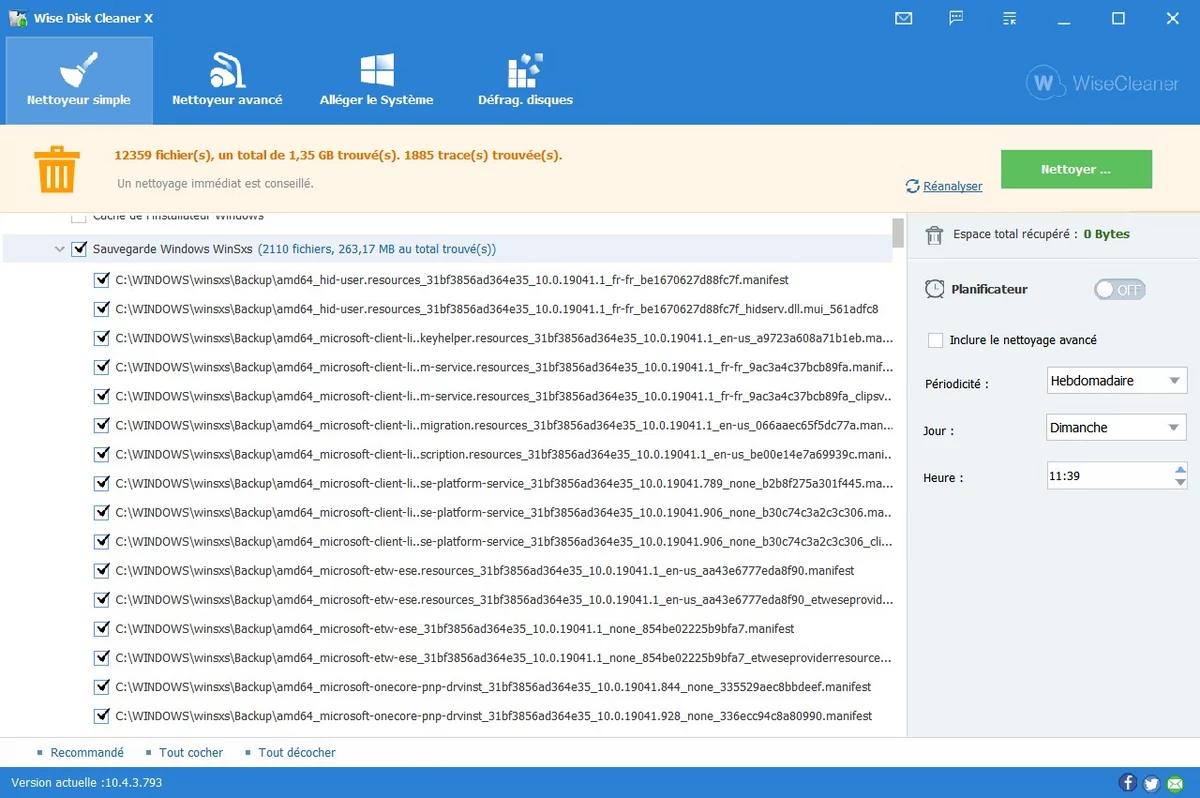Open Périodicité dropdown Hebdomadaire
The height and width of the screenshot is (798, 1200).
pos(1116,381)
